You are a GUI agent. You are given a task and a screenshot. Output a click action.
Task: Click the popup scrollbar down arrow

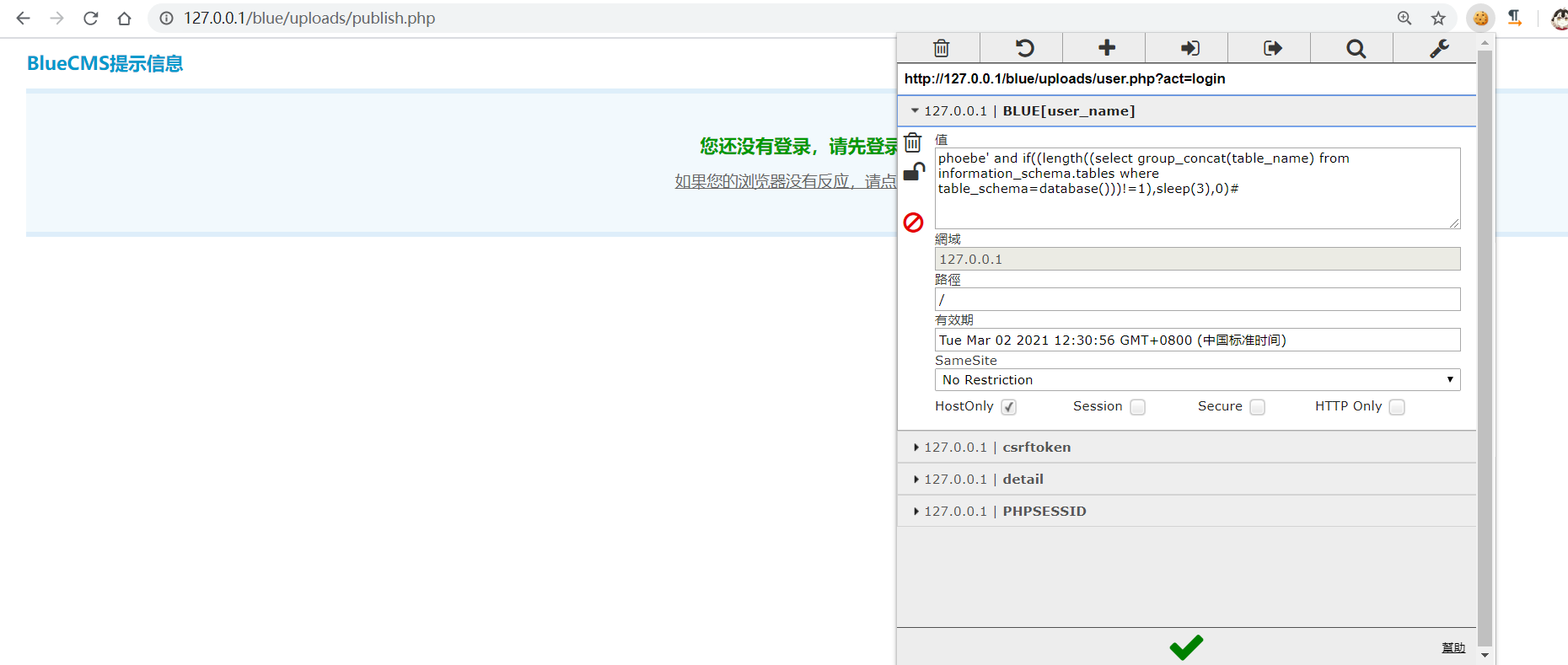point(1485,655)
